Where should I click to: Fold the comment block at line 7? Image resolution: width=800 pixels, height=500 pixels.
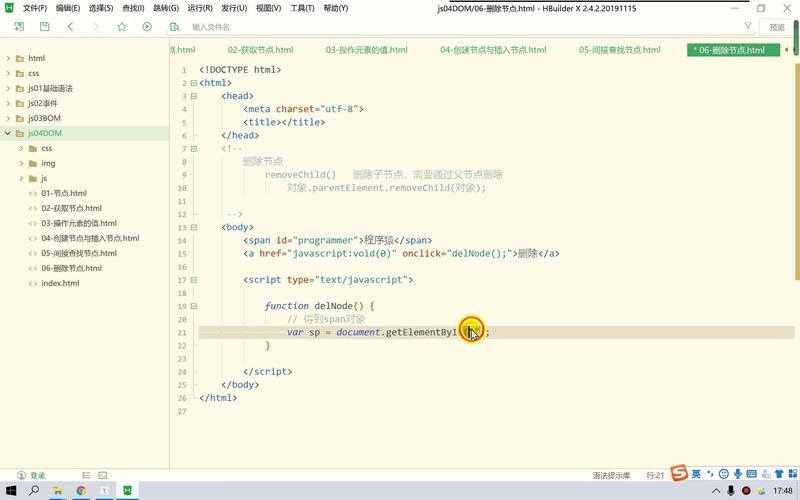193,148
